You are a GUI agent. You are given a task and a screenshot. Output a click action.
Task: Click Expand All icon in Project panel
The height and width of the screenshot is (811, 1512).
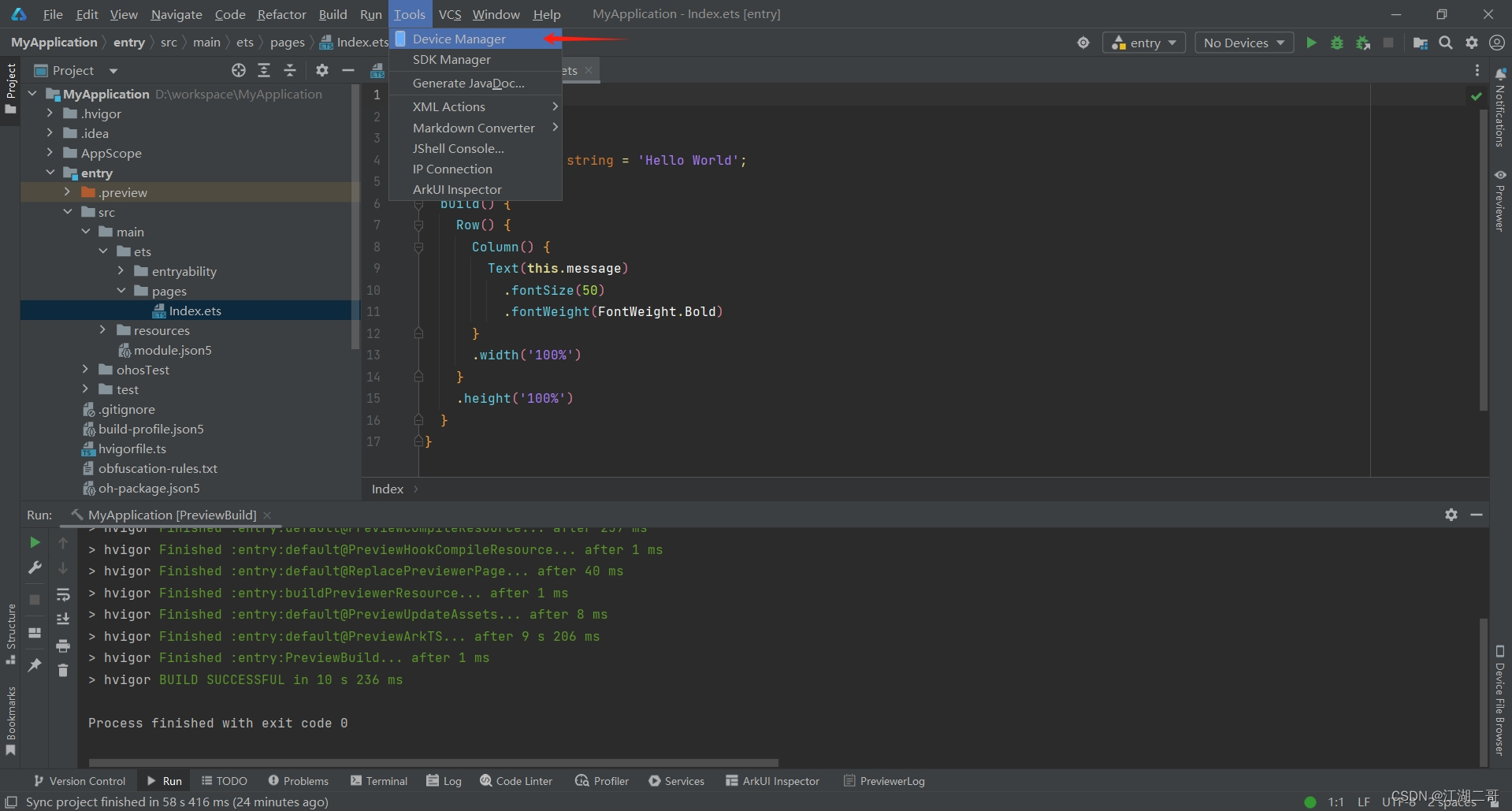[x=264, y=71]
